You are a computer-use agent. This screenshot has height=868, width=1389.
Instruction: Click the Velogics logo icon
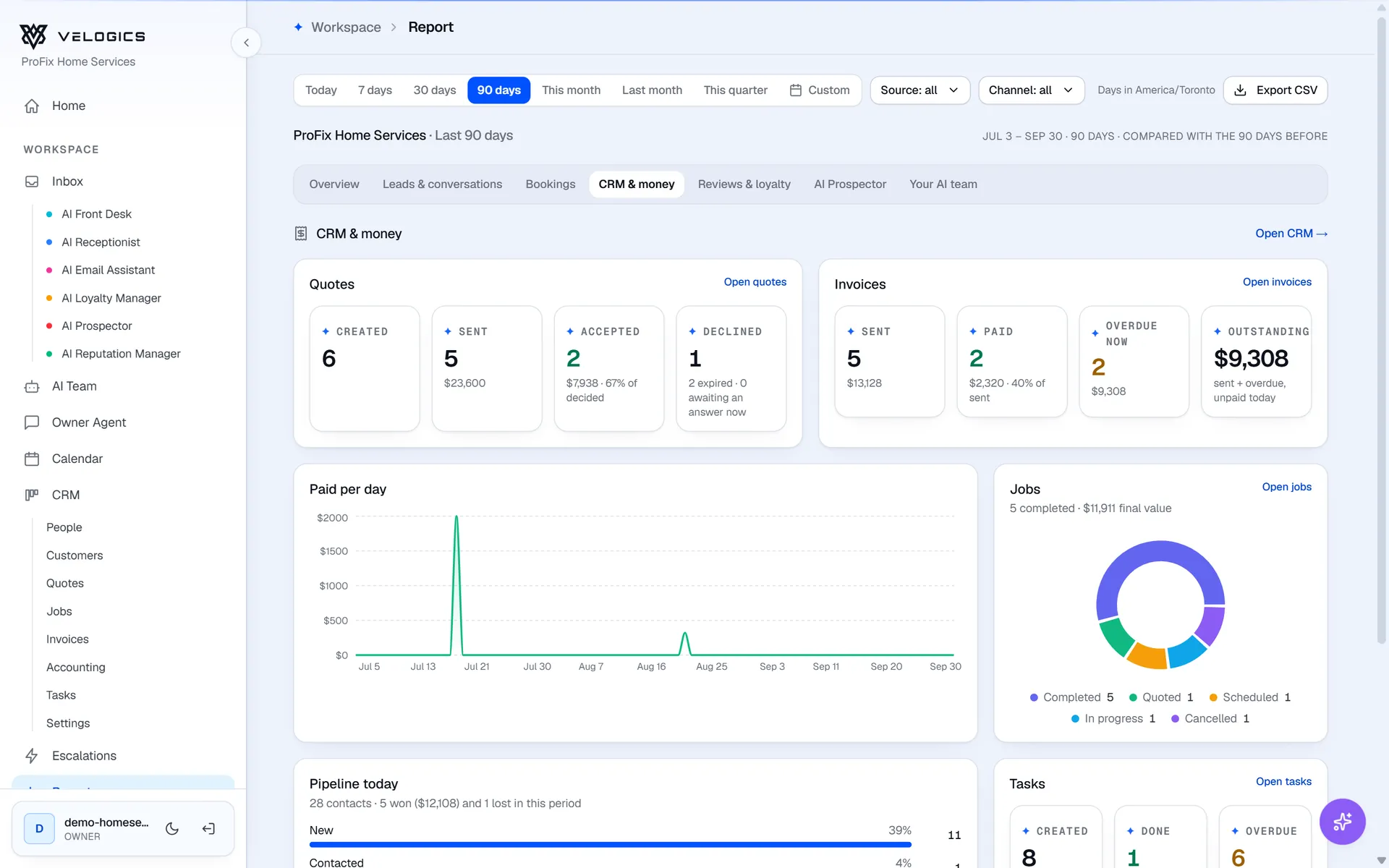(33, 36)
